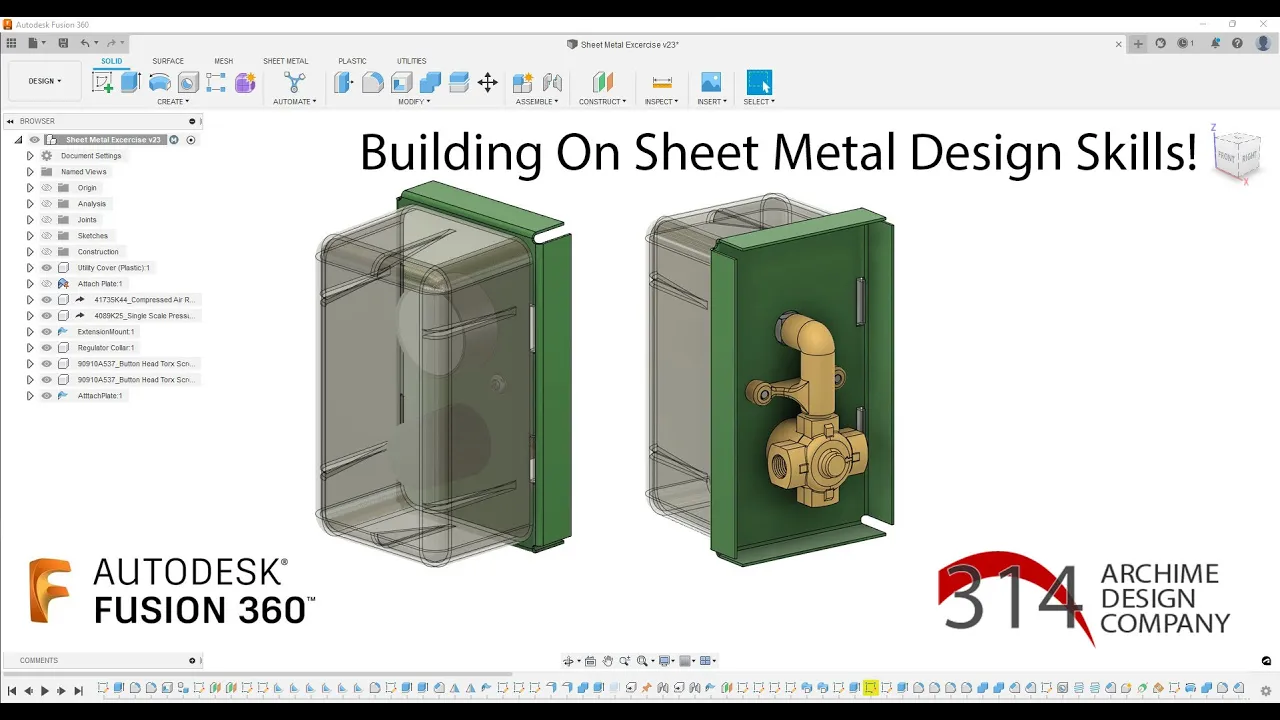This screenshot has width=1280, height=720.
Task: Open the DESIGN workspace dropdown
Action: tap(45, 81)
